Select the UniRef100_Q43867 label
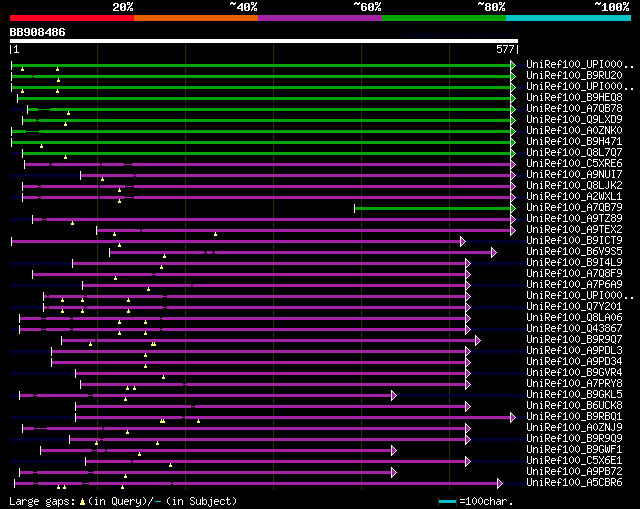This screenshot has height=509, width=640. 574,329
